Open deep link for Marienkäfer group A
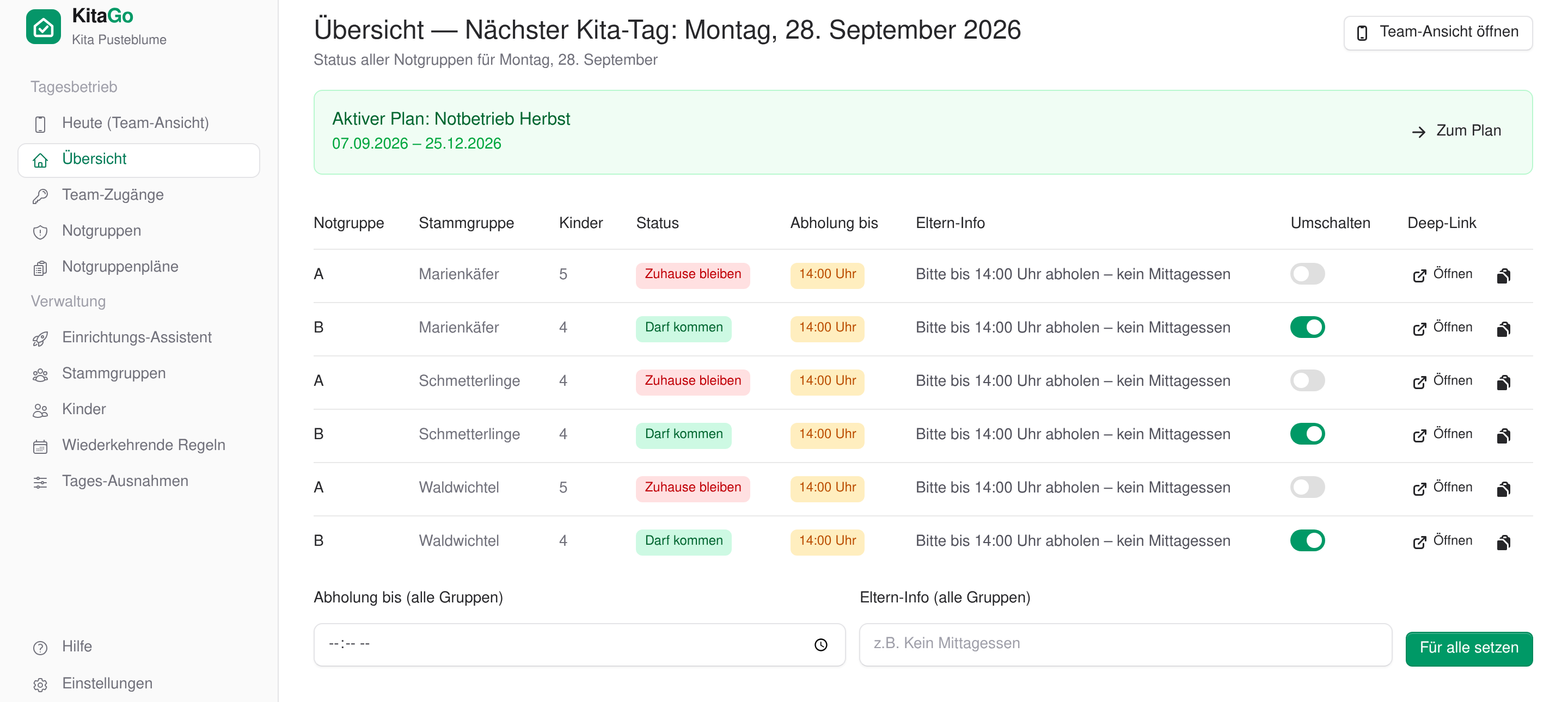Viewport: 1568px width, 702px height. click(1442, 274)
